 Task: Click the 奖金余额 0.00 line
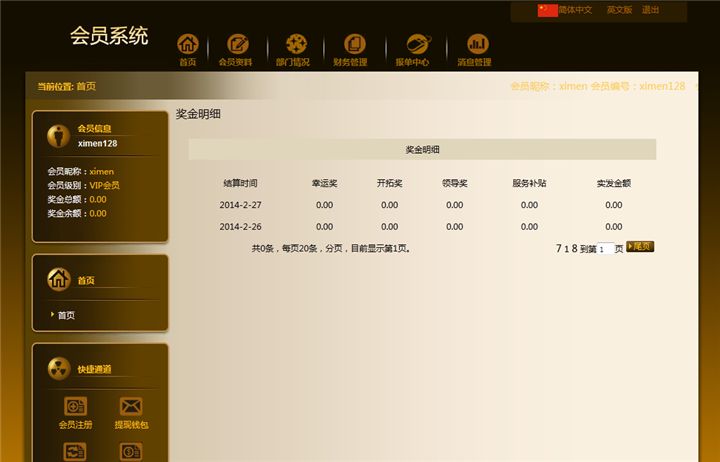coord(77,213)
